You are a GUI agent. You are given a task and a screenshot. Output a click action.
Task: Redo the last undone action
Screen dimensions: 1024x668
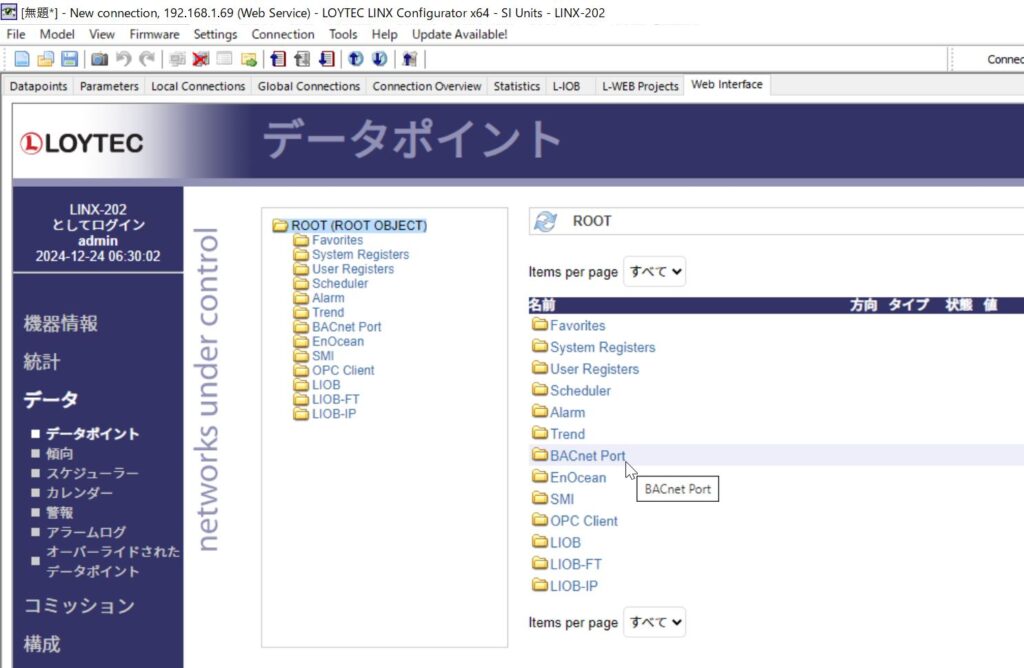pos(146,58)
